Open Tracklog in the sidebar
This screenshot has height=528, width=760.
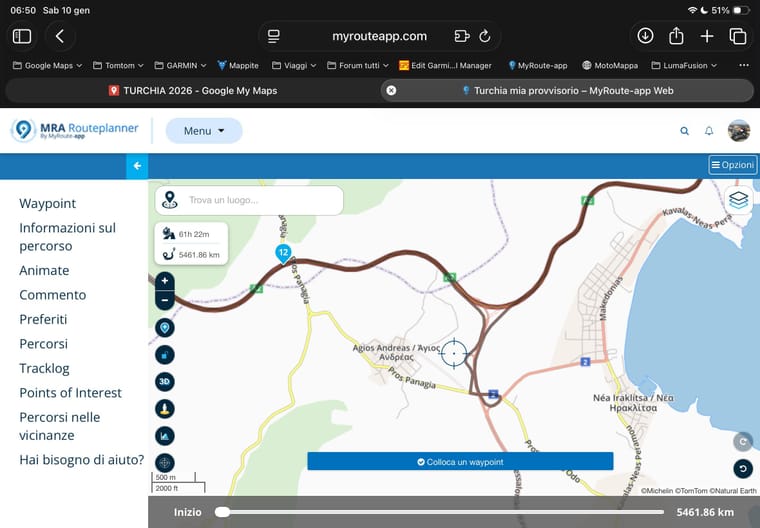pos(44,368)
